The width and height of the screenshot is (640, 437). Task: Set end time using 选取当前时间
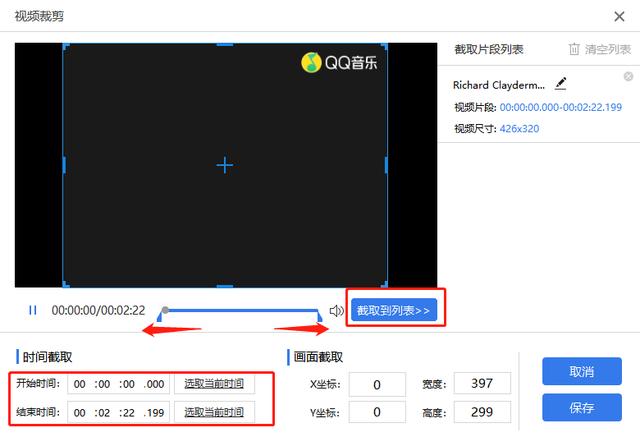click(214, 412)
